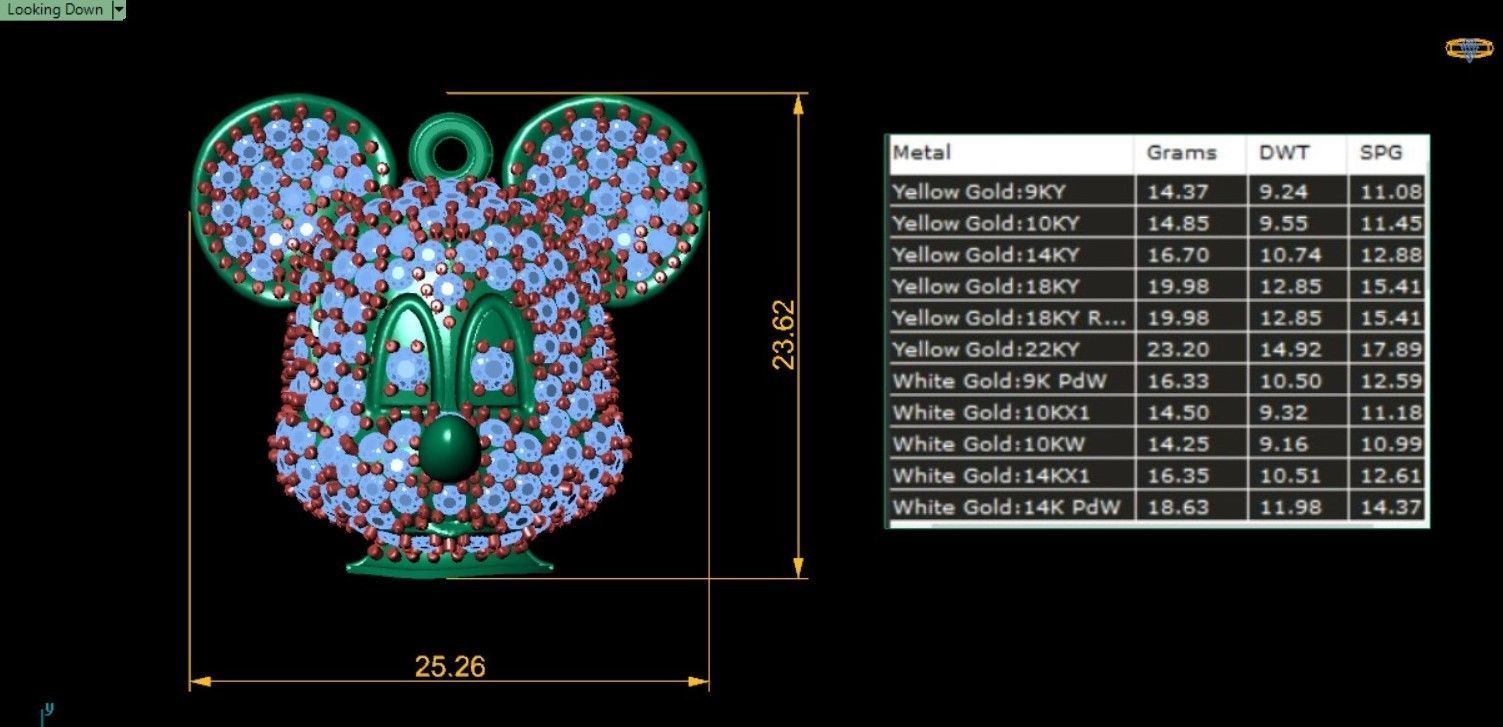Select the White Gold:14K PdW row
The height and width of the screenshot is (727, 1503).
[1157, 506]
